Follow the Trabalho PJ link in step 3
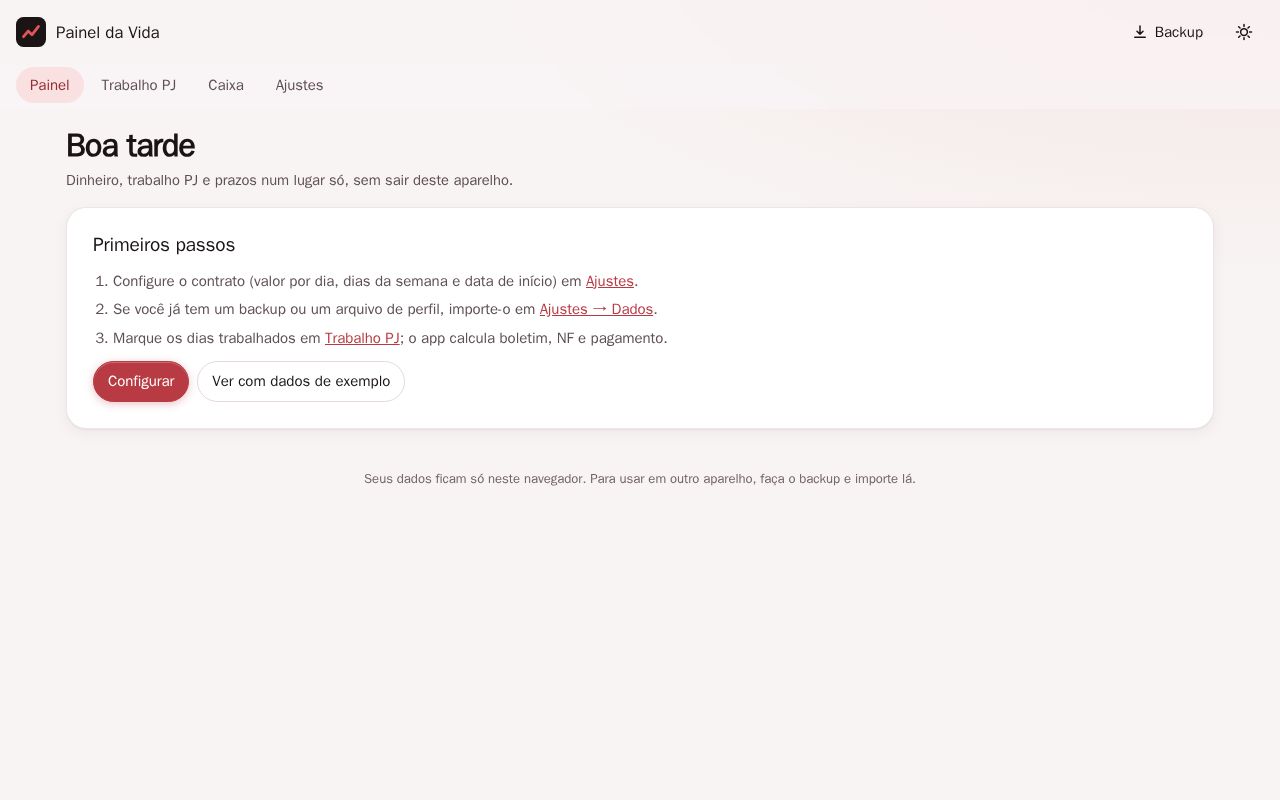 point(362,338)
